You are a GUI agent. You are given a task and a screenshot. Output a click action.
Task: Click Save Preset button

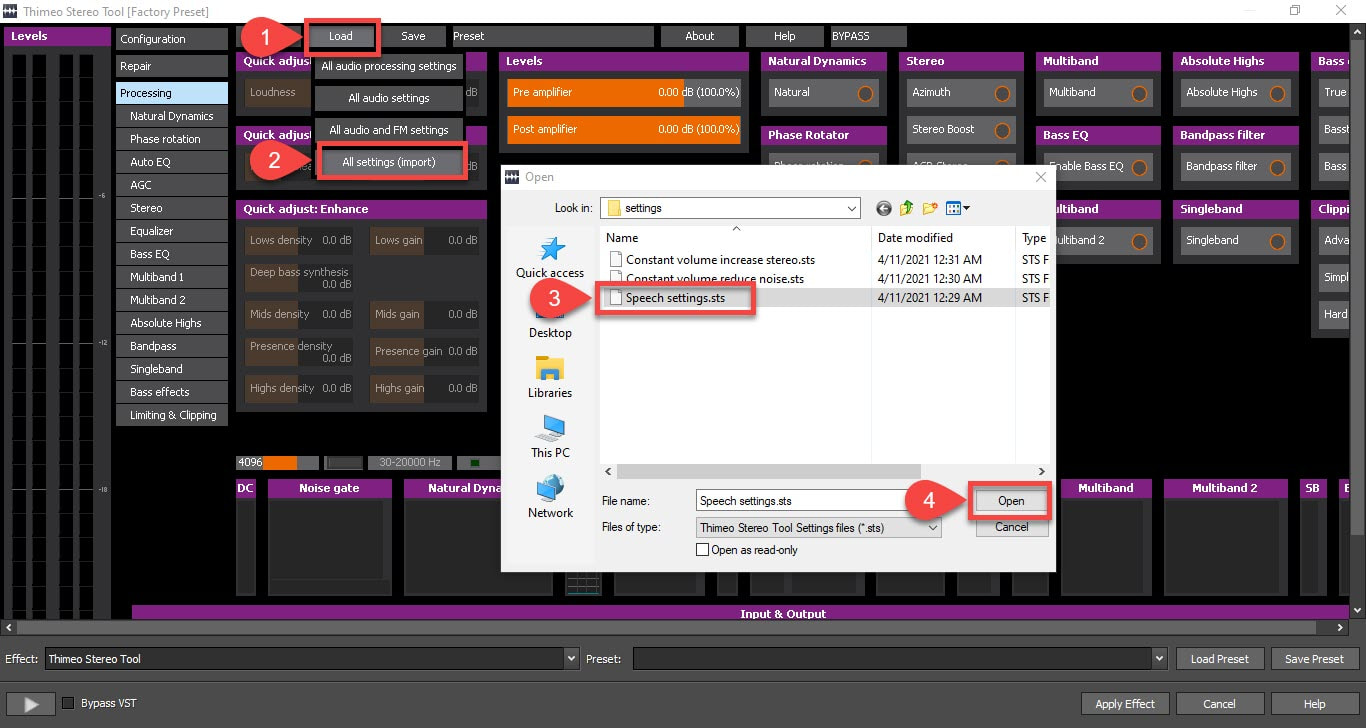point(1314,659)
